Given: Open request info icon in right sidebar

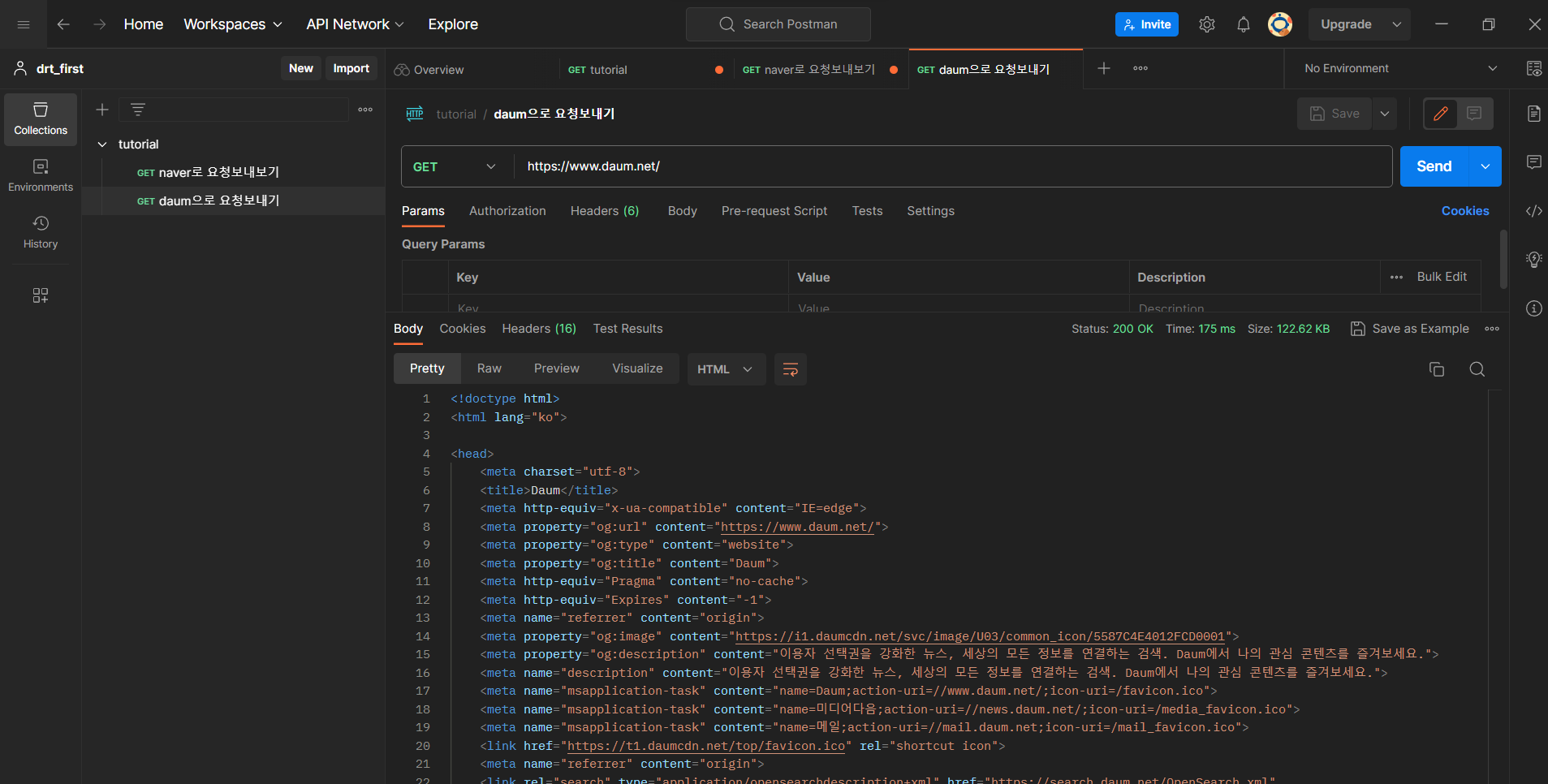Looking at the screenshot, I should coord(1533,308).
